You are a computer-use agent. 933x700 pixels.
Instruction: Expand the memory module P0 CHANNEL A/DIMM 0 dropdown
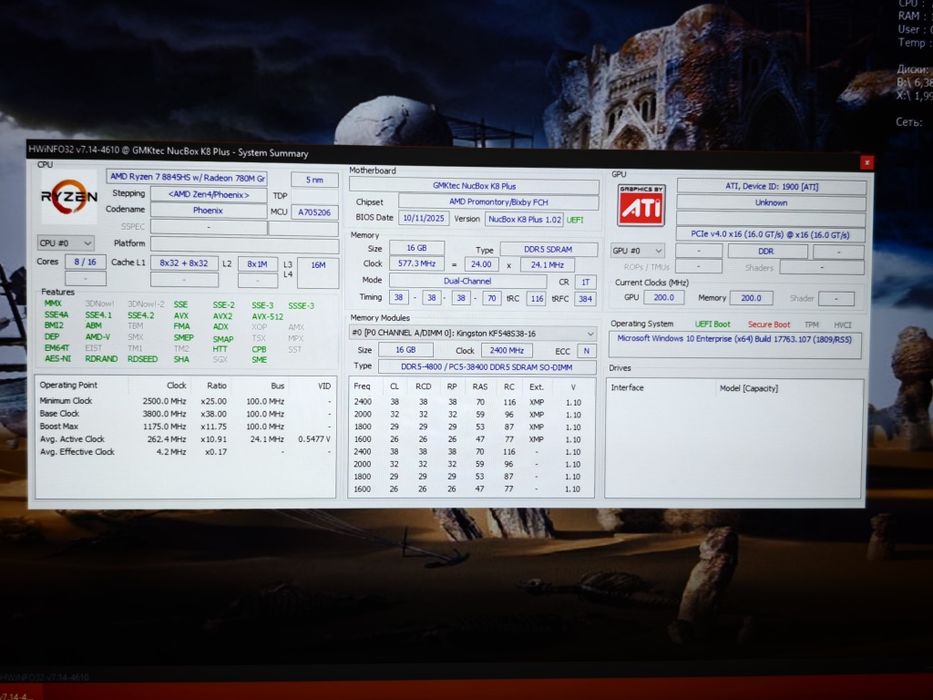473,333
